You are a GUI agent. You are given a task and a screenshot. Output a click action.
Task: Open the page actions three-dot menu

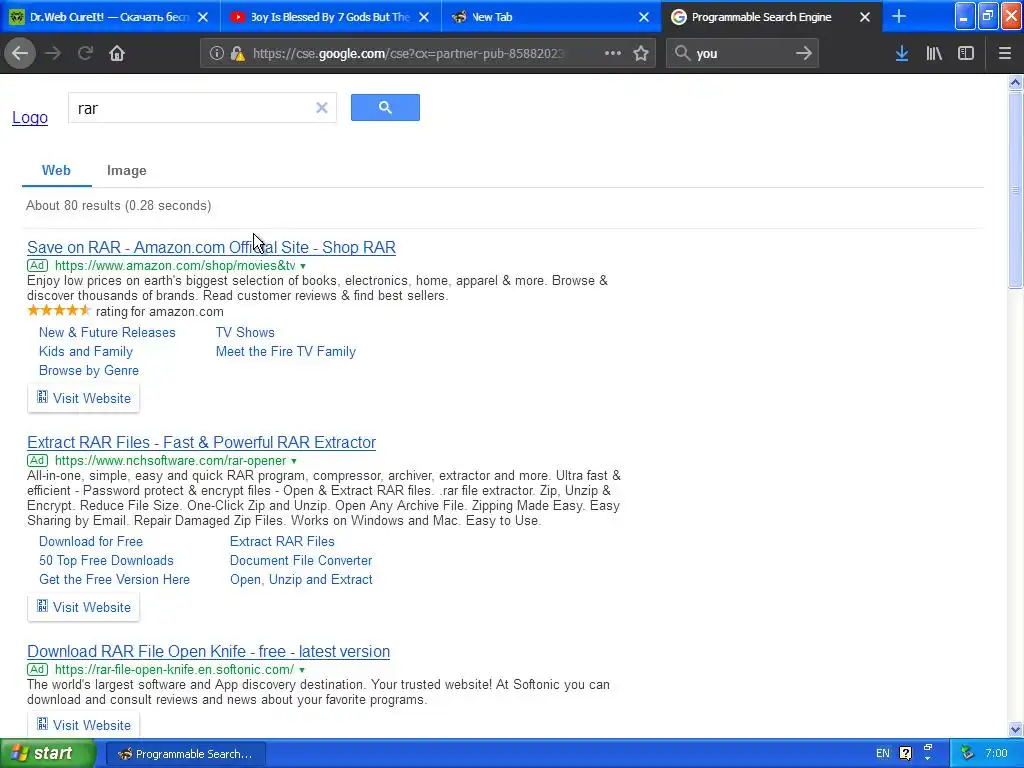[613, 53]
